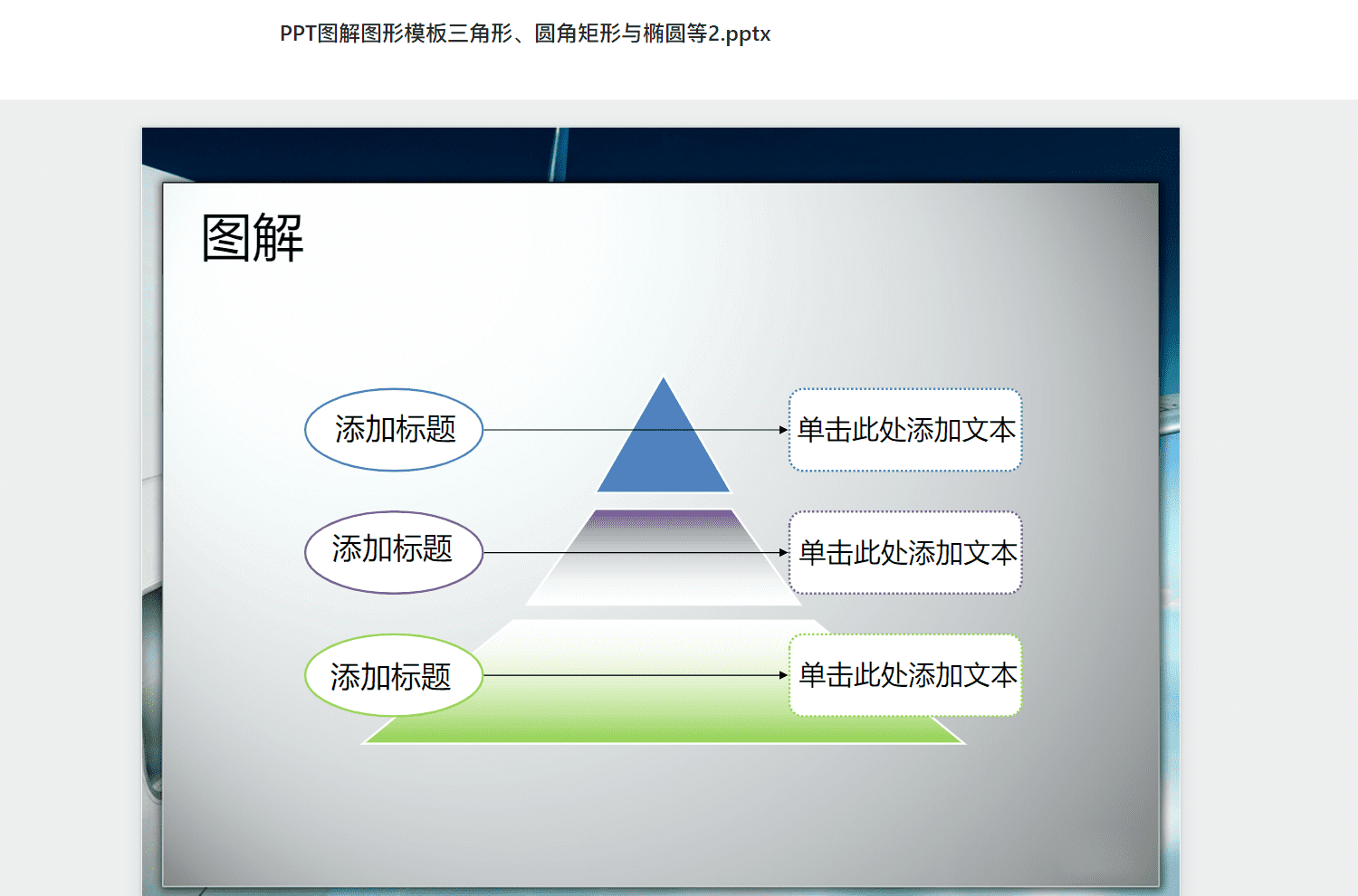Click the file name PPT图解图形模板三角形、圆角矩形与椭圆等2.pptx
Screen dimensions: 1358x896
(525, 33)
